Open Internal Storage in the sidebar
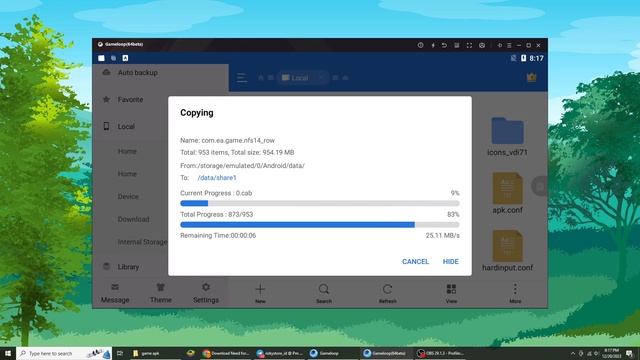Screen dimensions: 640x360 click(x=142, y=242)
